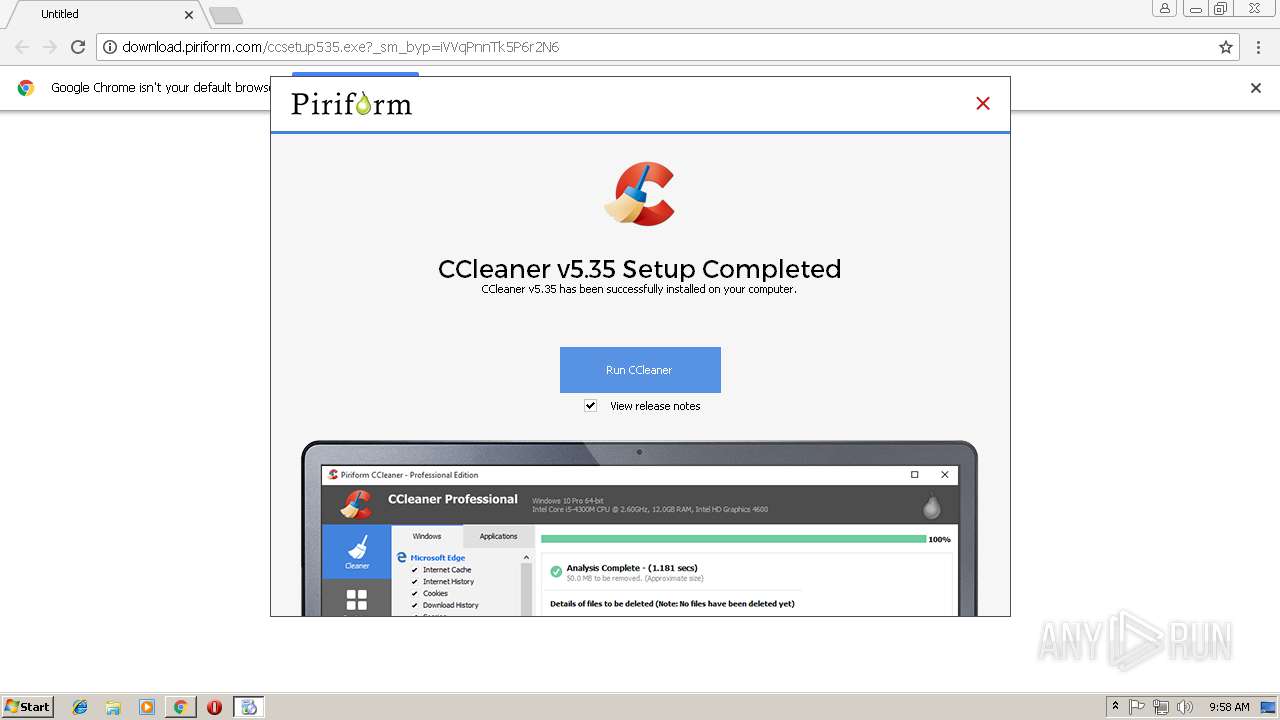Screen dimensions: 1280x720
Task: Click the Run CCleaner button
Action: tap(640, 370)
